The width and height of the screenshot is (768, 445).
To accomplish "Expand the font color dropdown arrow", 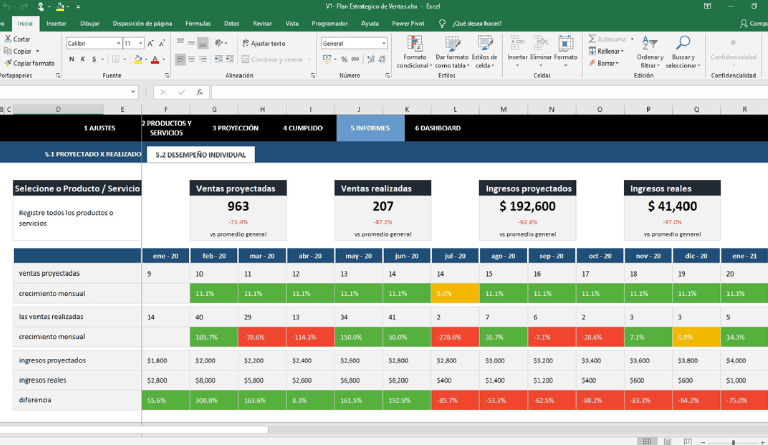I will tap(163, 60).
